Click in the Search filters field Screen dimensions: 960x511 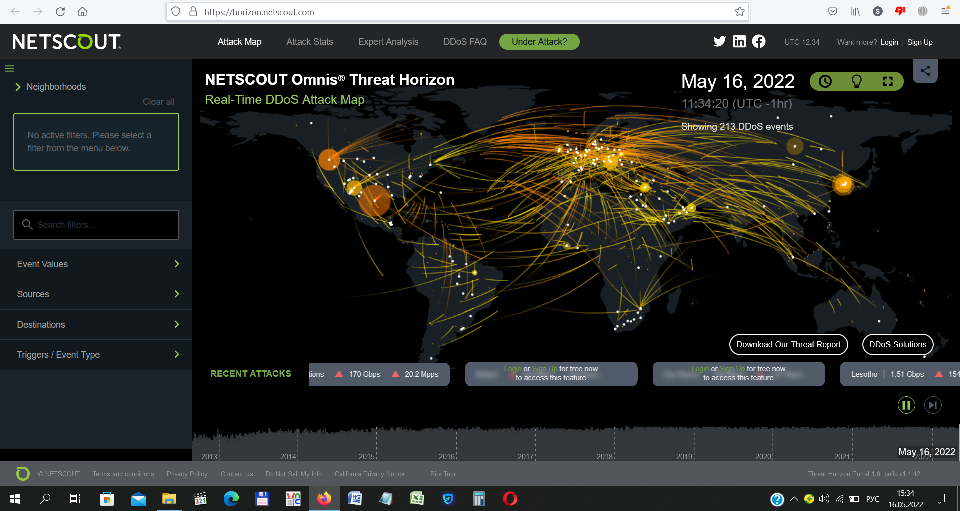pyautogui.click(x=96, y=225)
